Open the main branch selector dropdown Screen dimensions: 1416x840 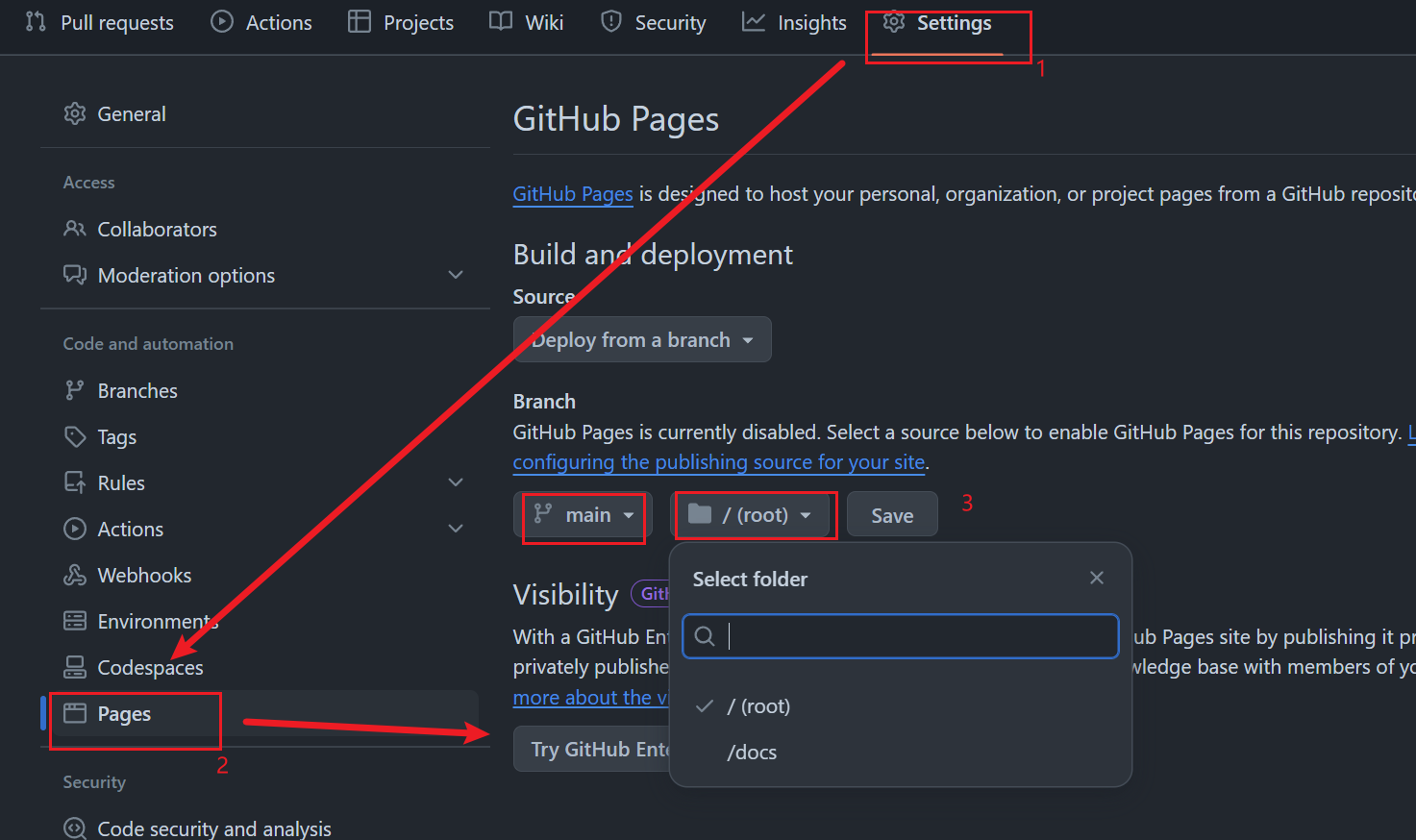(584, 515)
